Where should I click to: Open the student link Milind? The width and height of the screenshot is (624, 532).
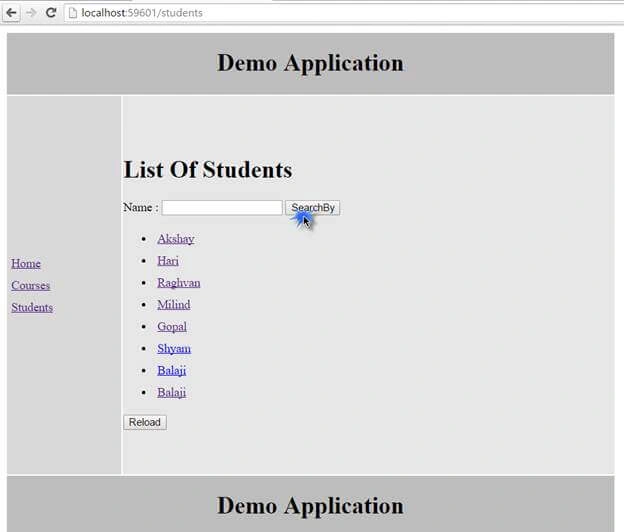[x=174, y=304]
